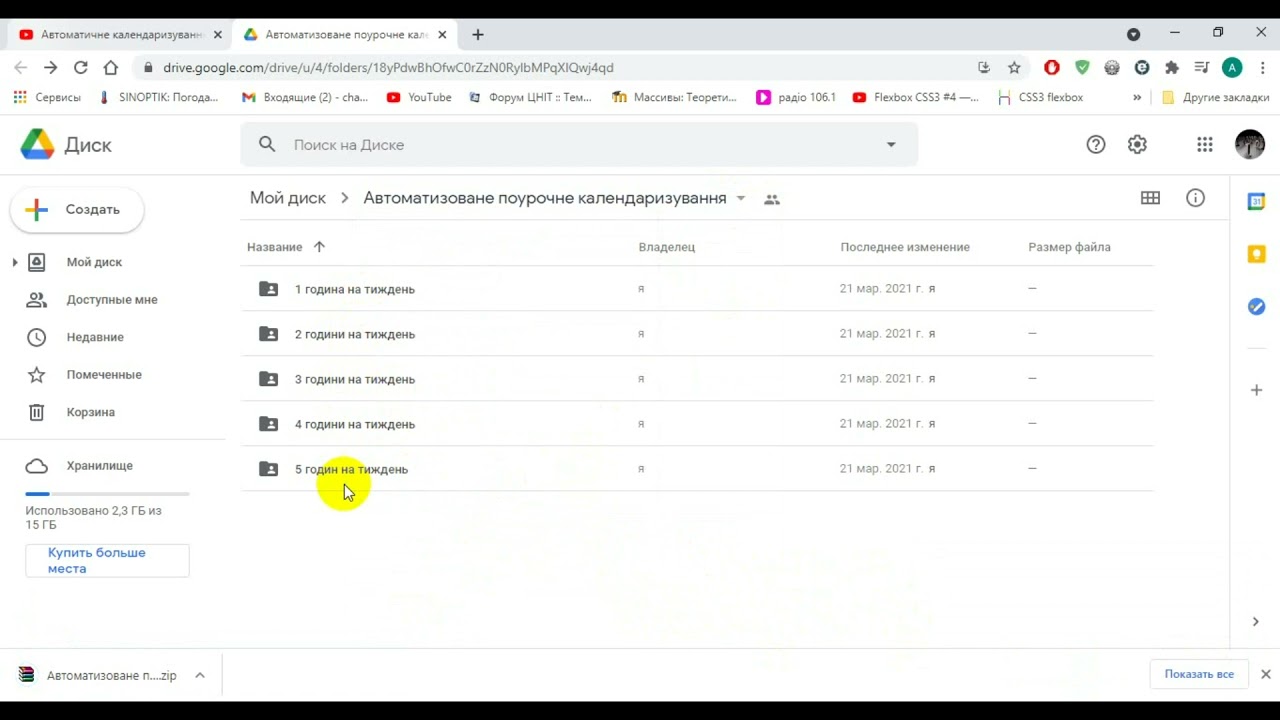Click the Google Drive logo
Screen dimensions: 1280x720
38,145
